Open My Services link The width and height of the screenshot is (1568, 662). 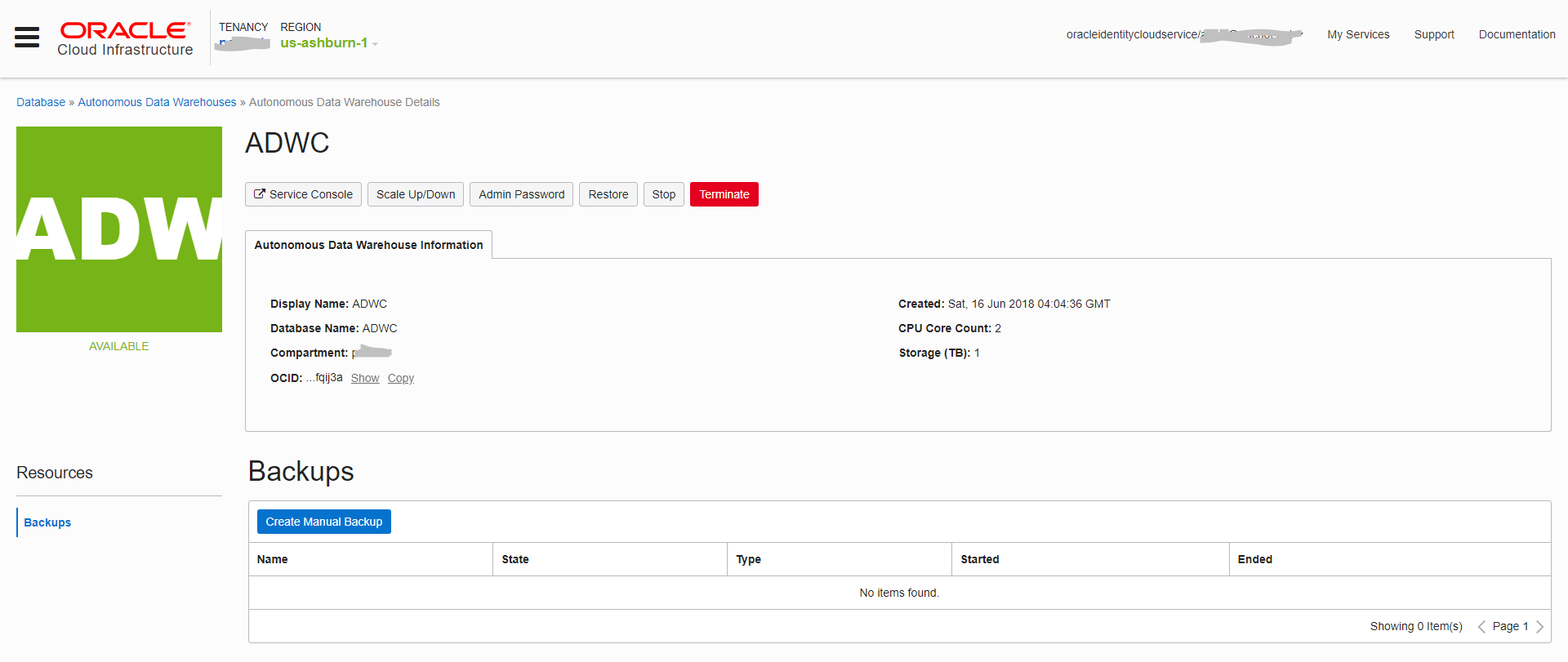click(x=1358, y=34)
